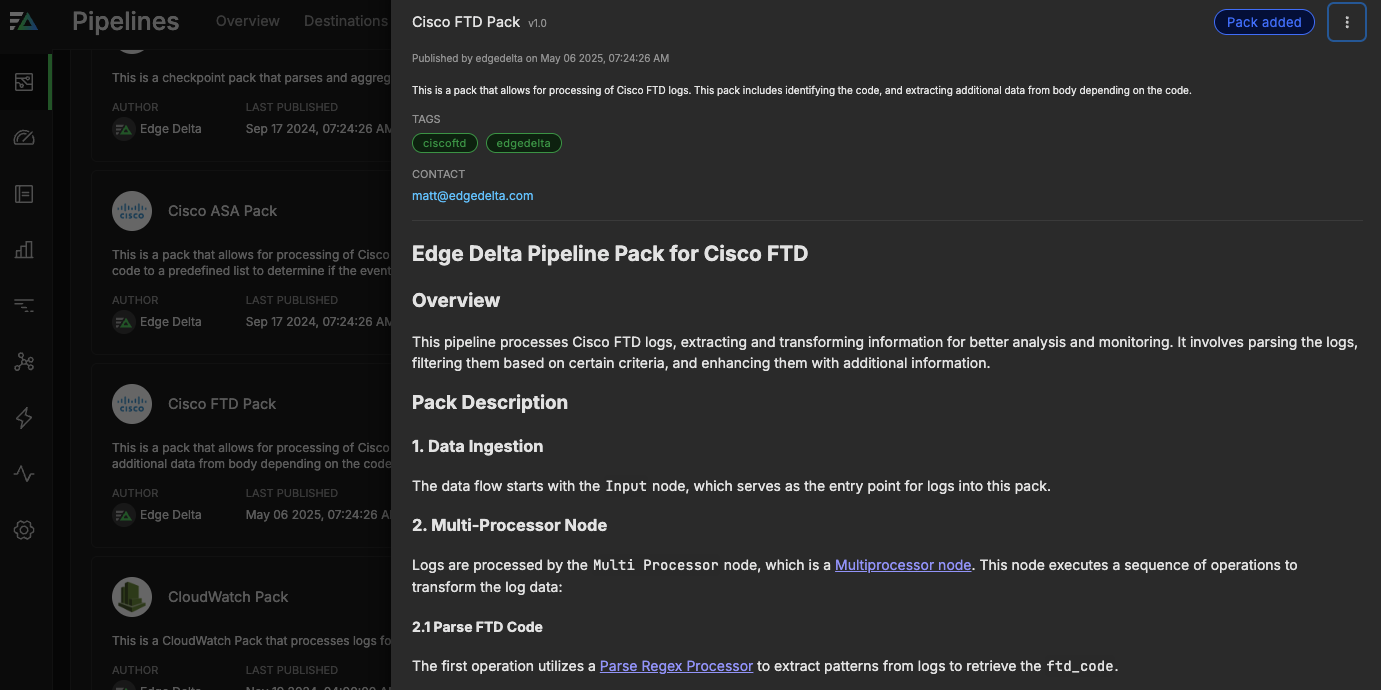
Task: Click the CloudWatch Pack title
Action: pos(228,597)
